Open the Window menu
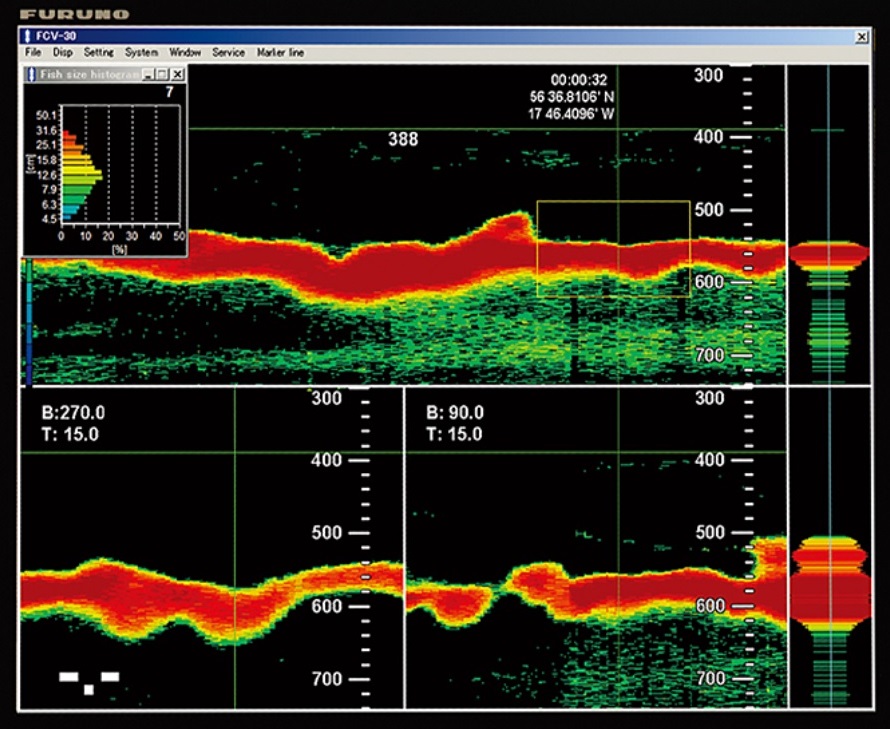Image resolution: width=890 pixels, height=729 pixels. click(x=185, y=52)
